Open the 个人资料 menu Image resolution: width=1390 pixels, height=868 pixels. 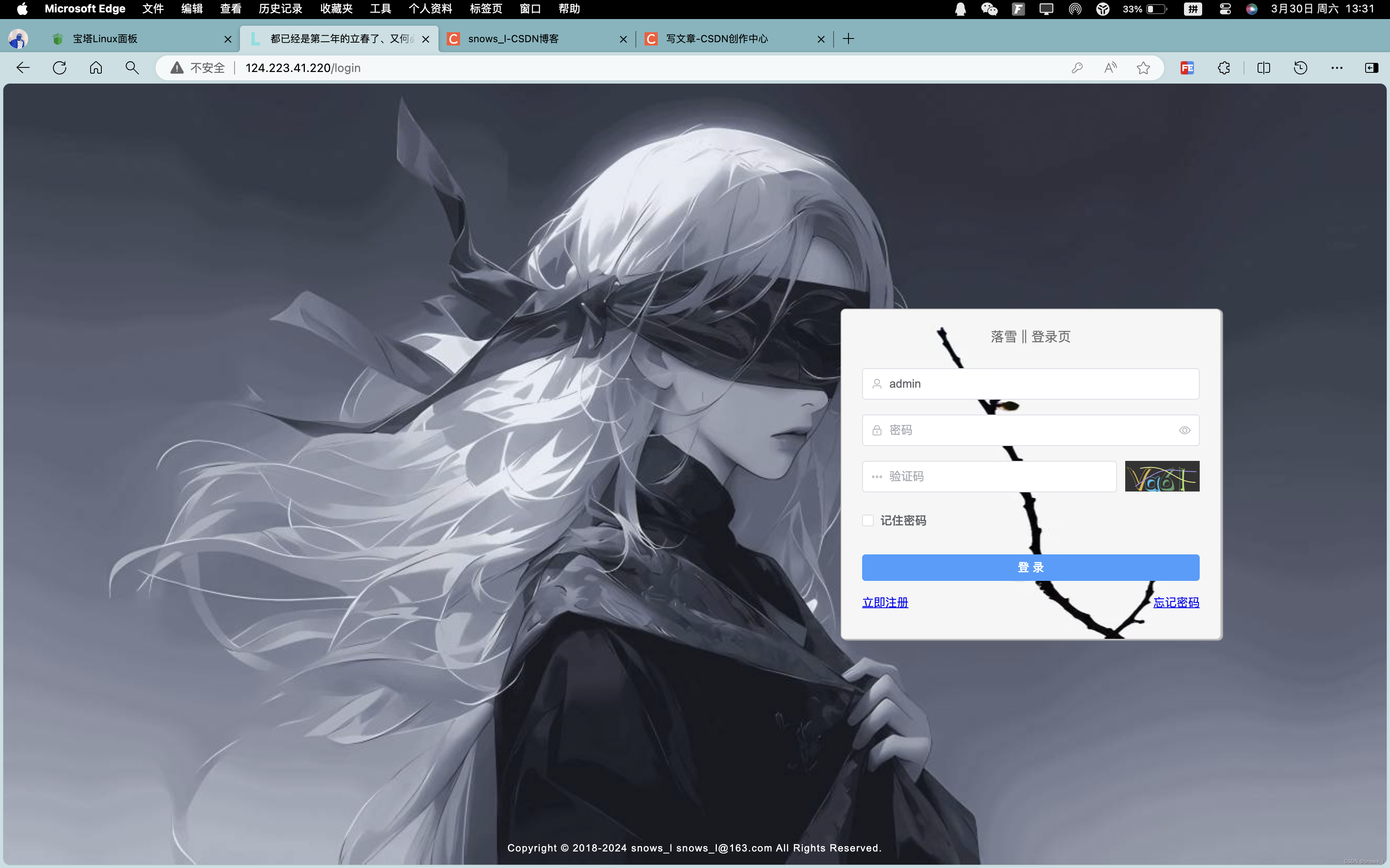tap(430, 9)
